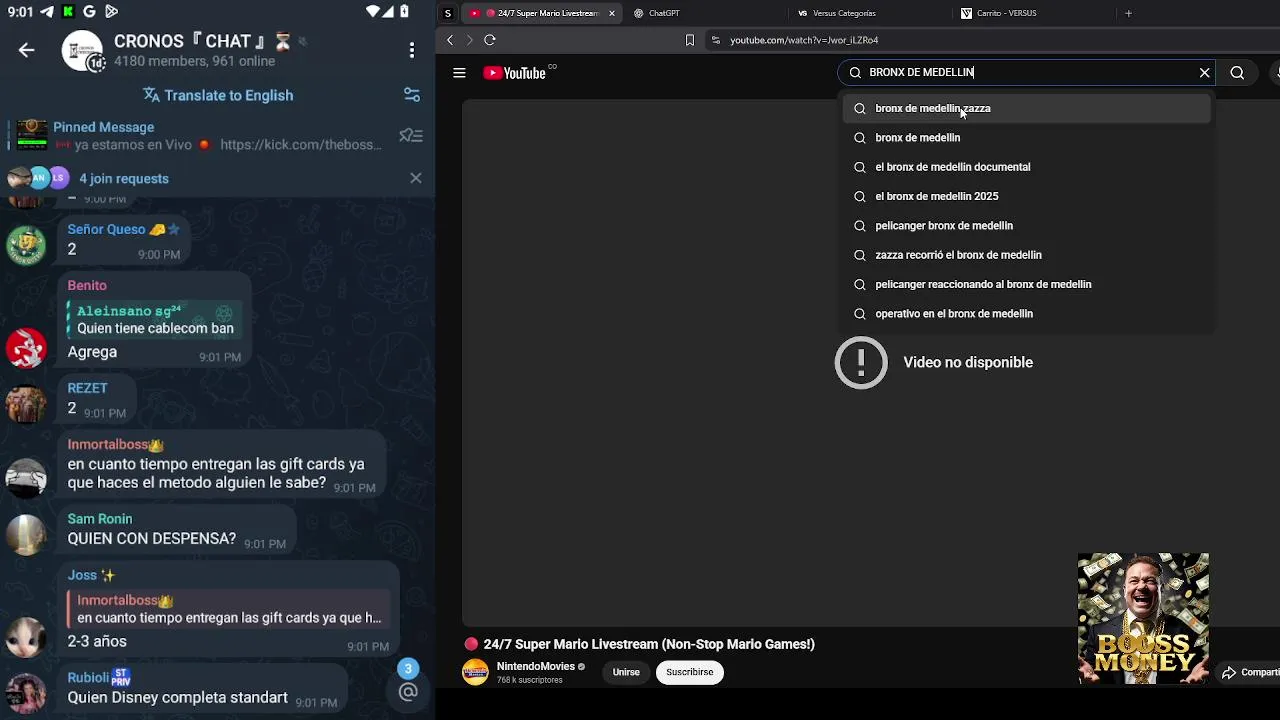Viewport: 1280px width, 720px height.
Task: Switch to the Versus Categorías tab
Action: tap(844, 13)
